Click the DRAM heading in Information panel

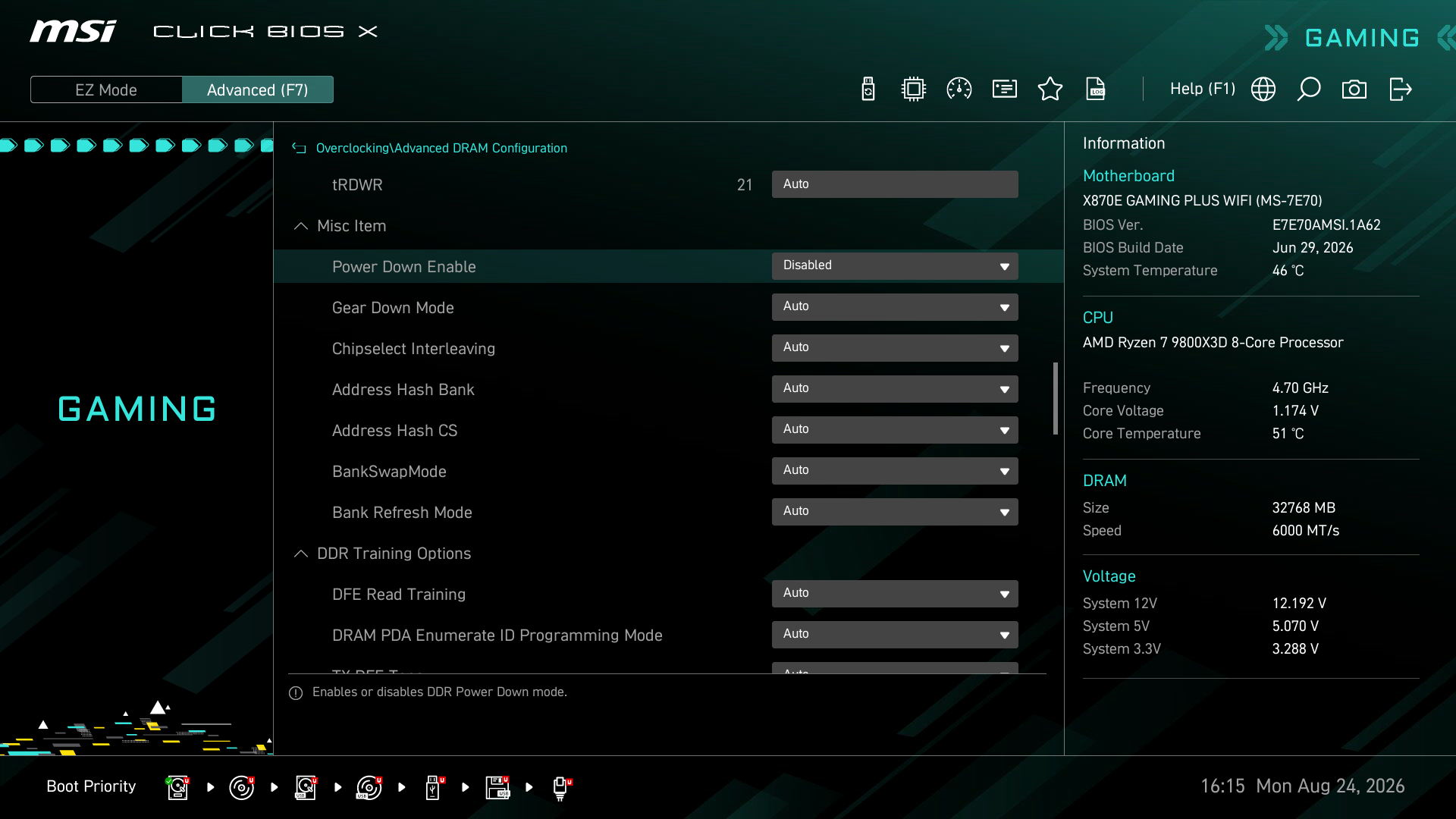click(1105, 481)
